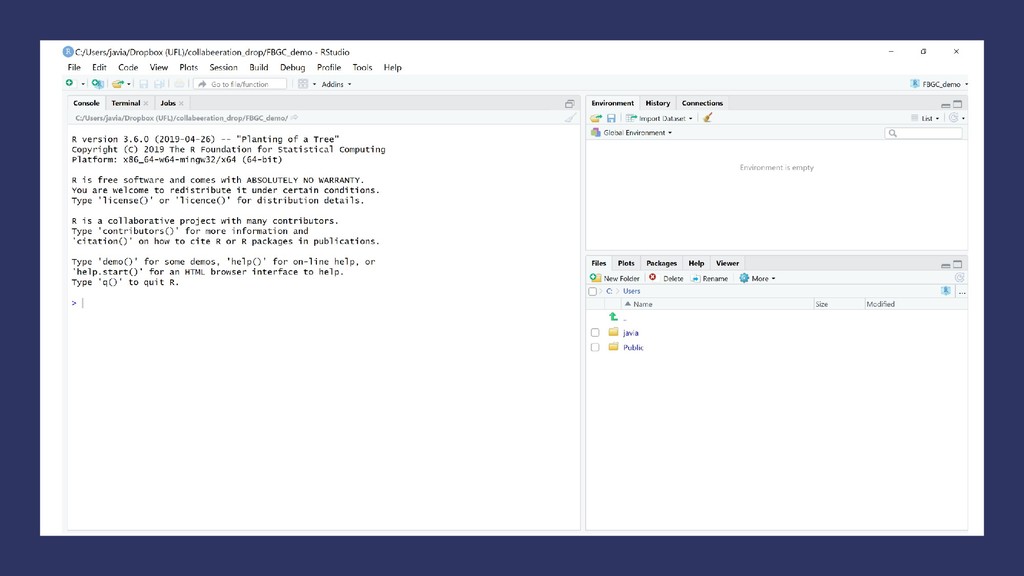Click the Print document icon
1024x576 pixels.
(179, 84)
